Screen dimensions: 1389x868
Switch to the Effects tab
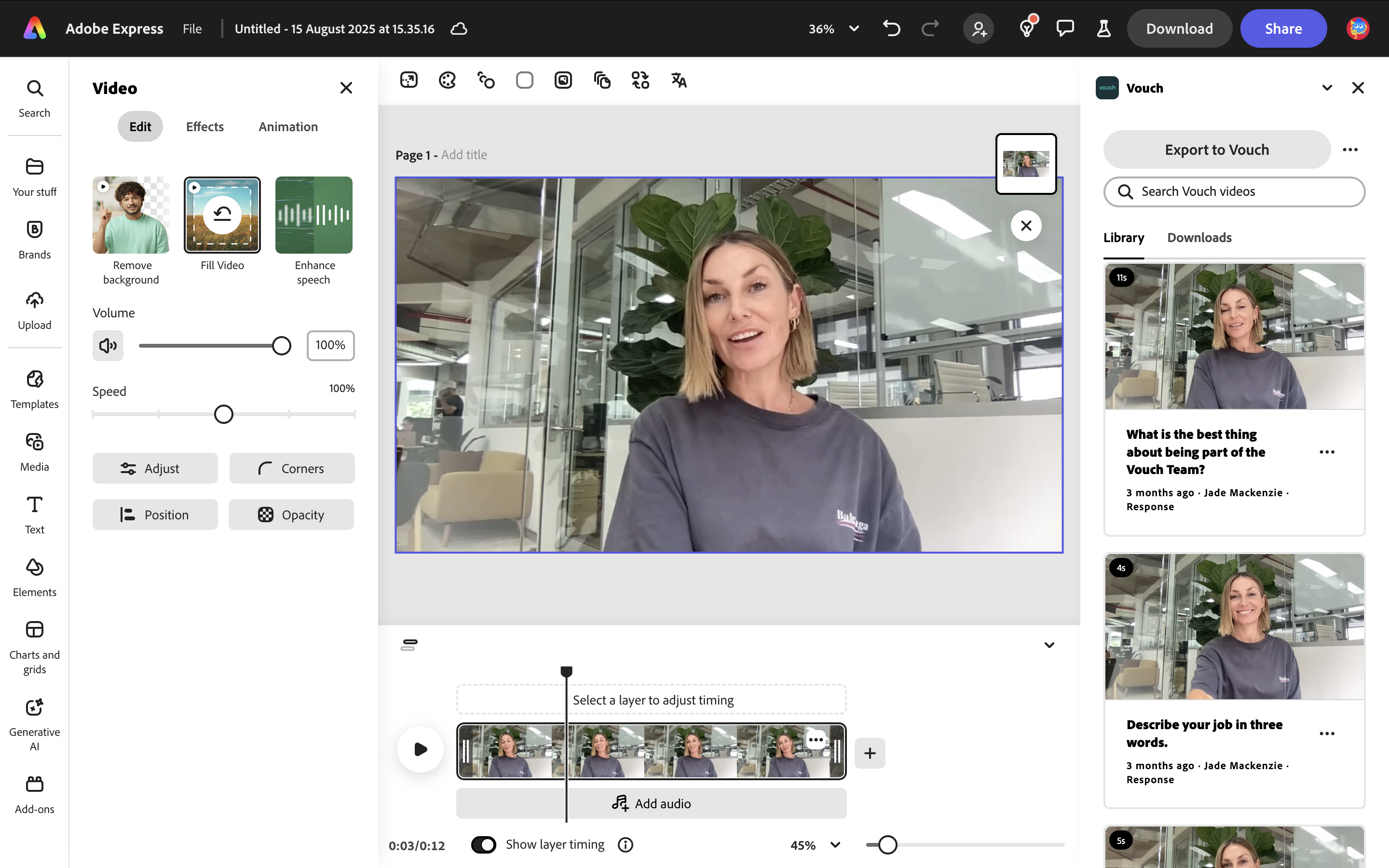coord(205,127)
